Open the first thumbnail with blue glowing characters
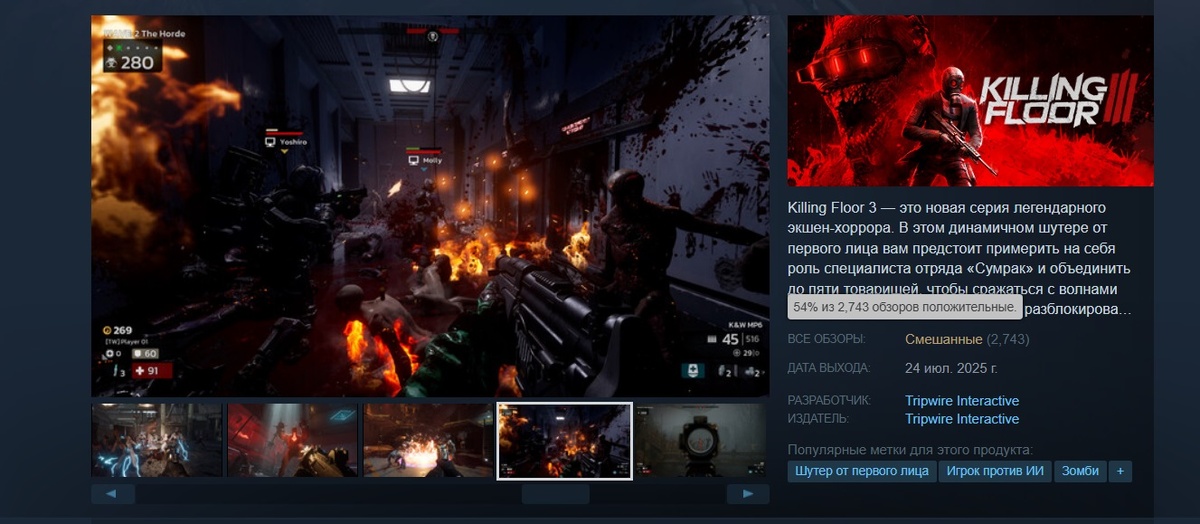This screenshot has height=524, width=1200. 157,440
